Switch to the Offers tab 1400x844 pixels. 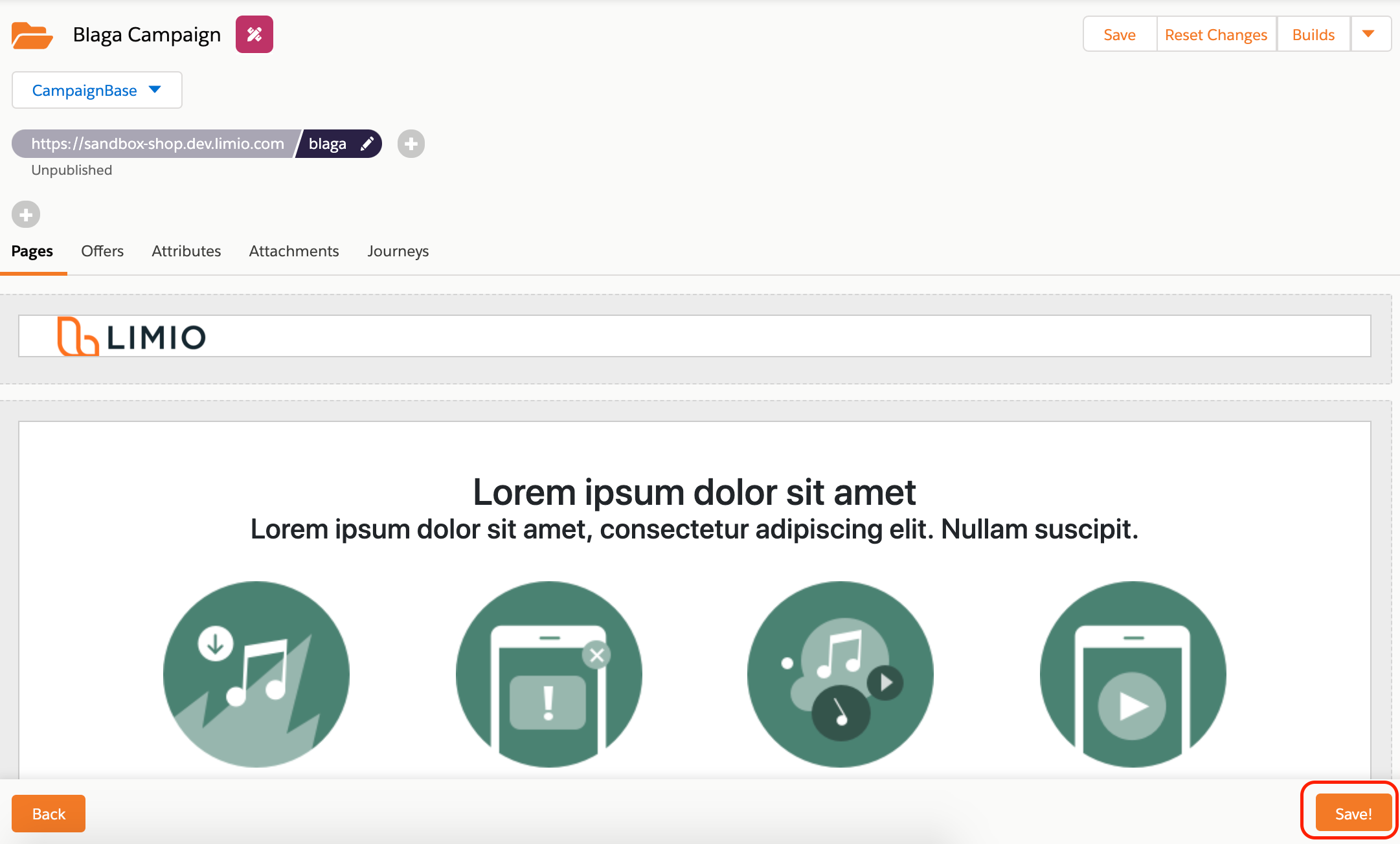coord(102,251)
